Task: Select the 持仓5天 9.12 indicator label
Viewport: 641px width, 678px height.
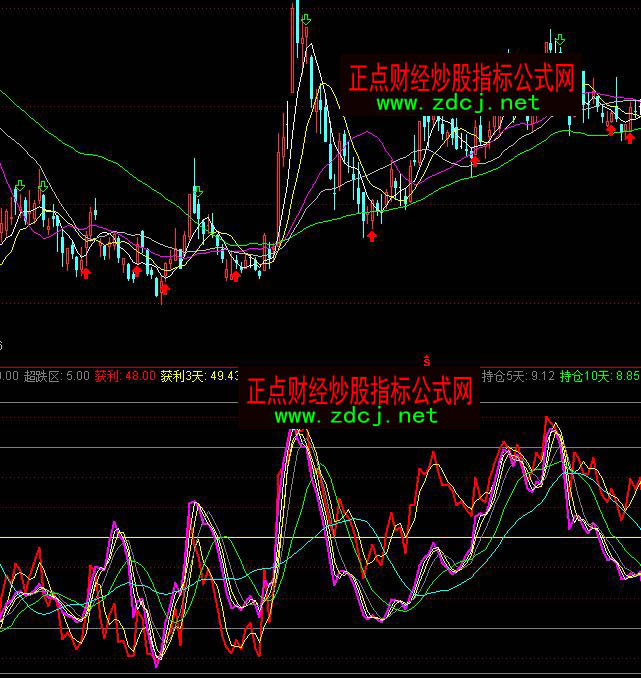Action: [x=518, y=376]
